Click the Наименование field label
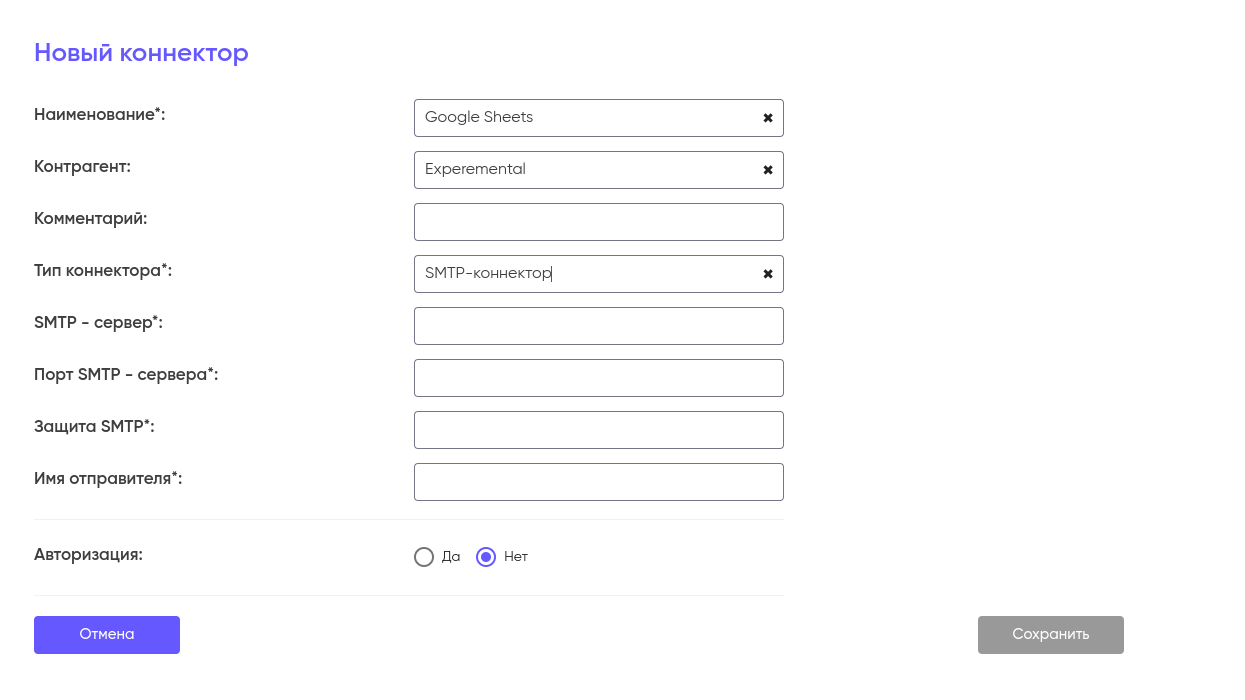1245x700 pixels. pos(99,114)
